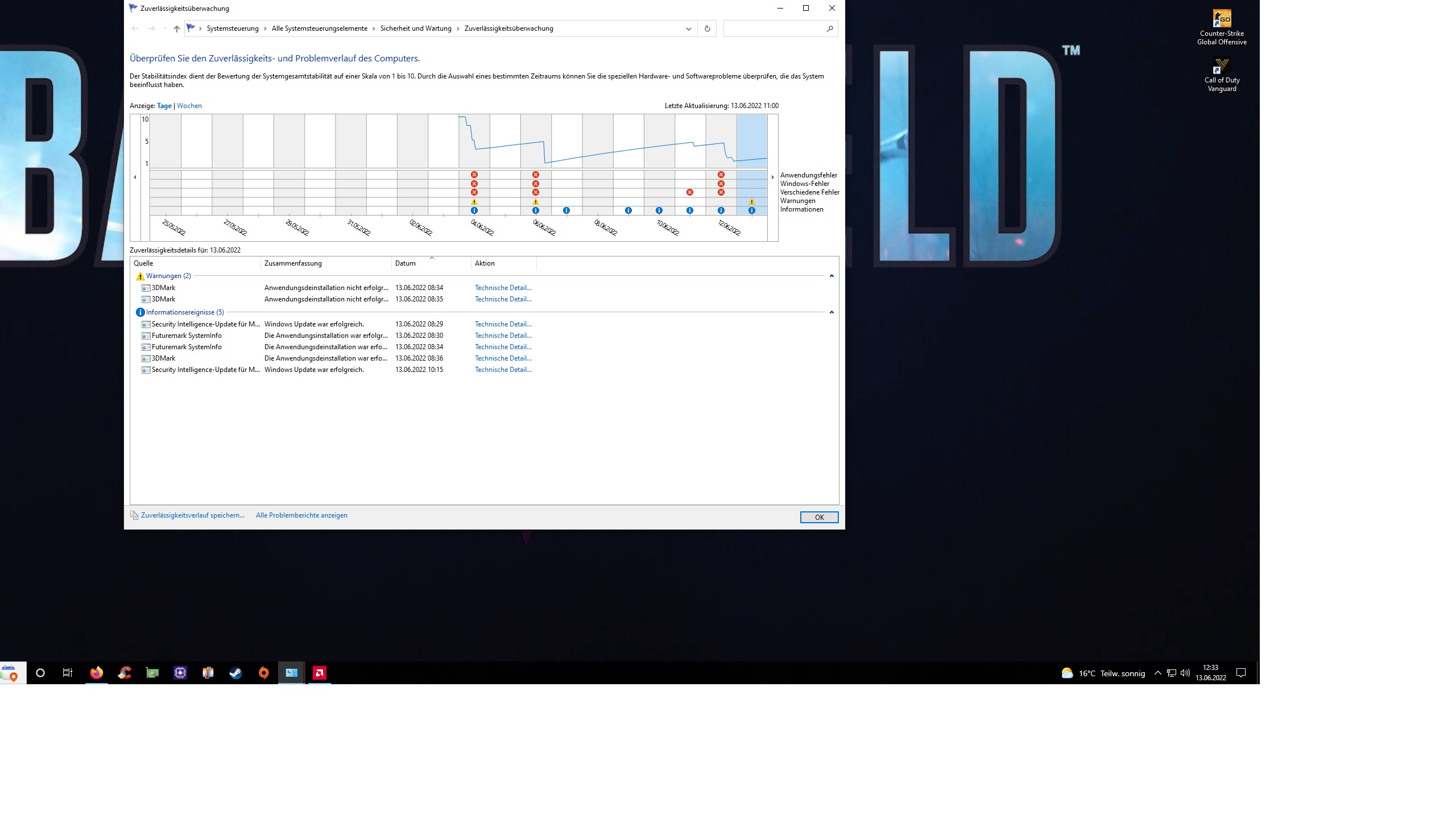The height and width of the screenshot is (819, 1456).
Task: Click the refresh button in address bar
Action: point(707,28)
